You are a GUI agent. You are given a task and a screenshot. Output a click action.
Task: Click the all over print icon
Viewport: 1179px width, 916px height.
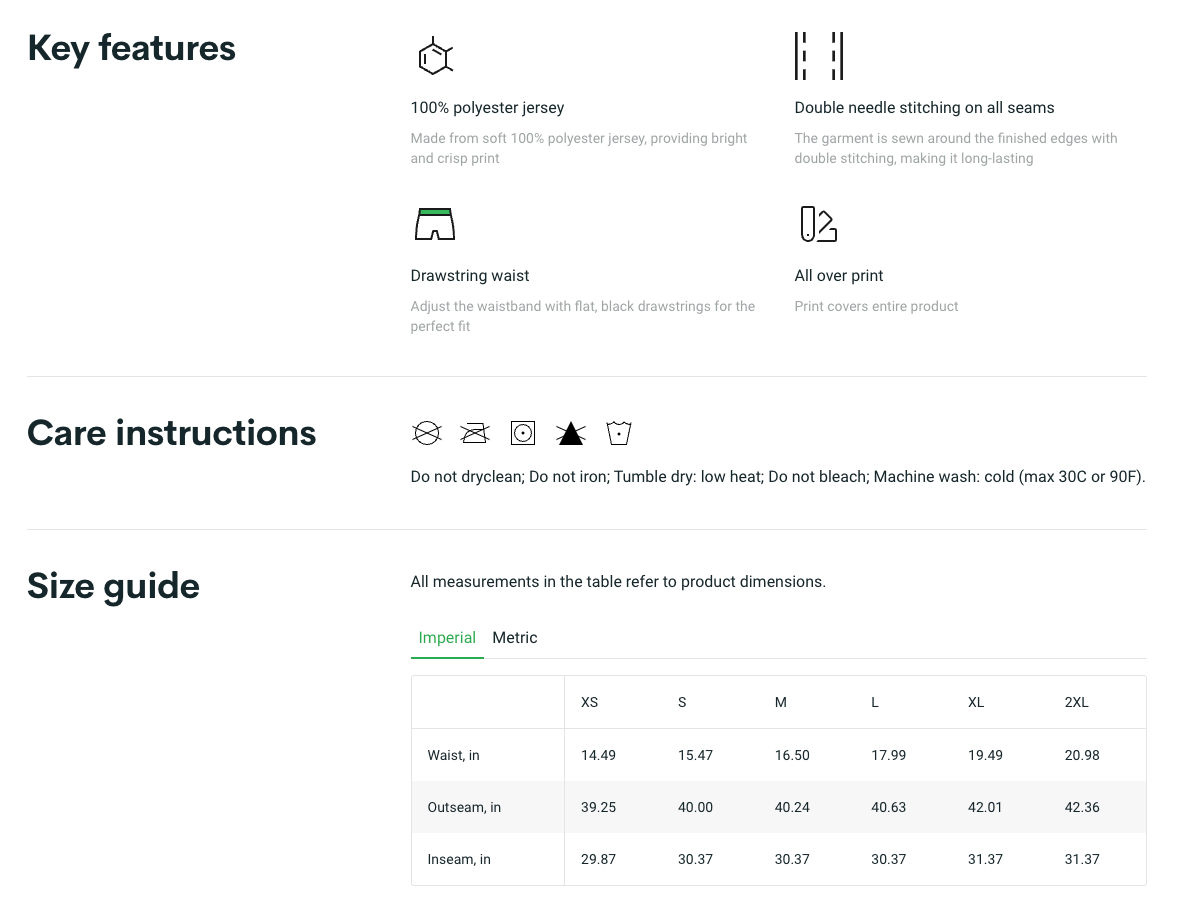click(x=818, y=224)
